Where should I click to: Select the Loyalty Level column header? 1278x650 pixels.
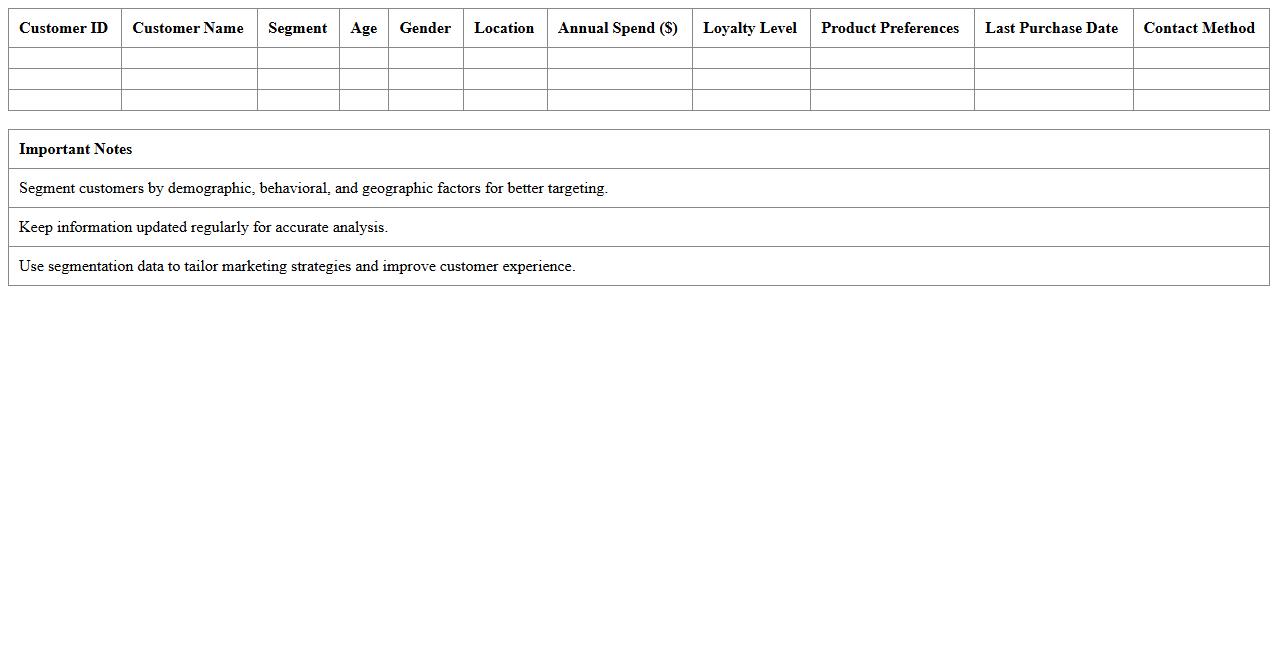point(750,28)
